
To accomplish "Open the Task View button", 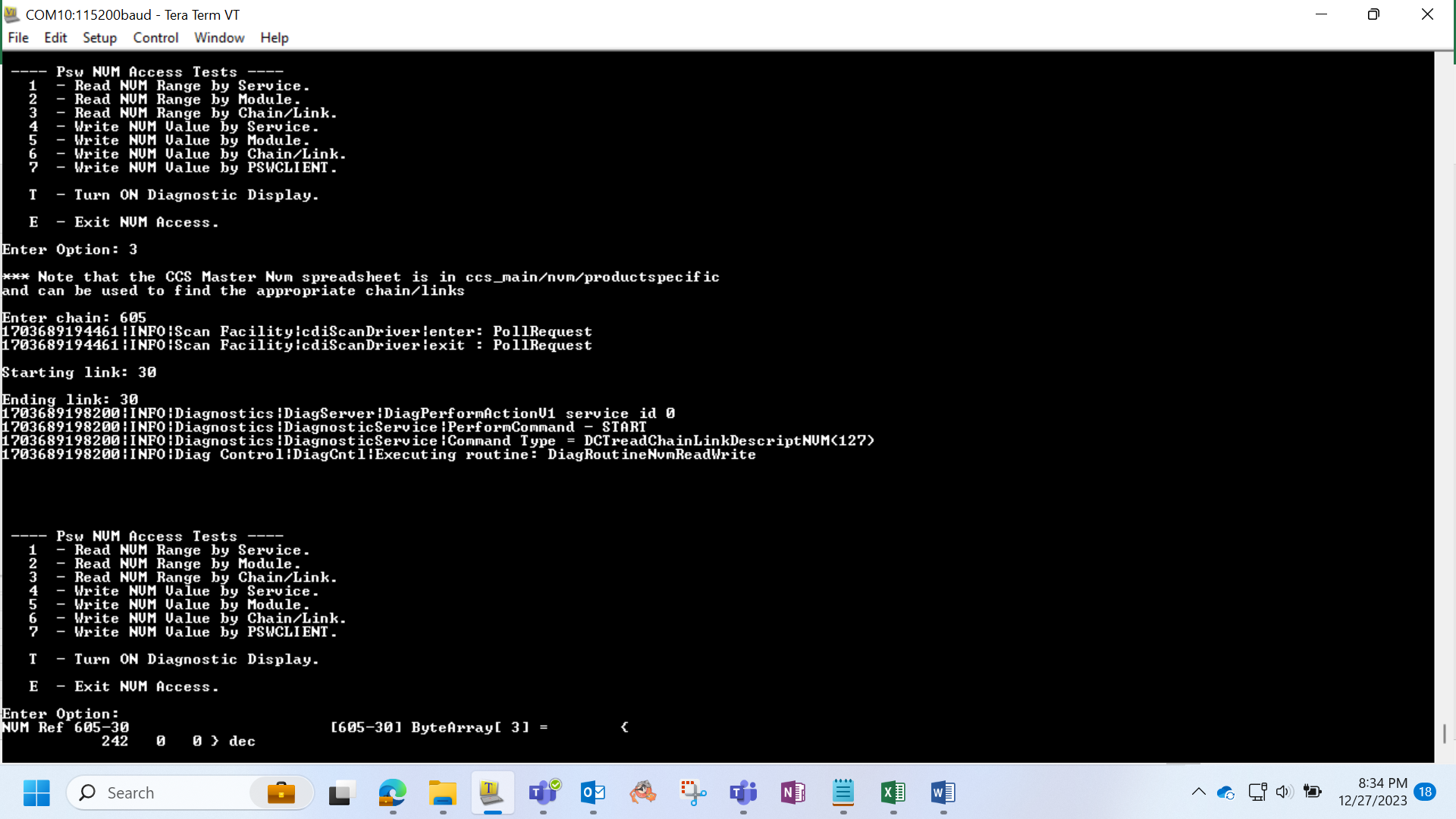I will (342, 792).
